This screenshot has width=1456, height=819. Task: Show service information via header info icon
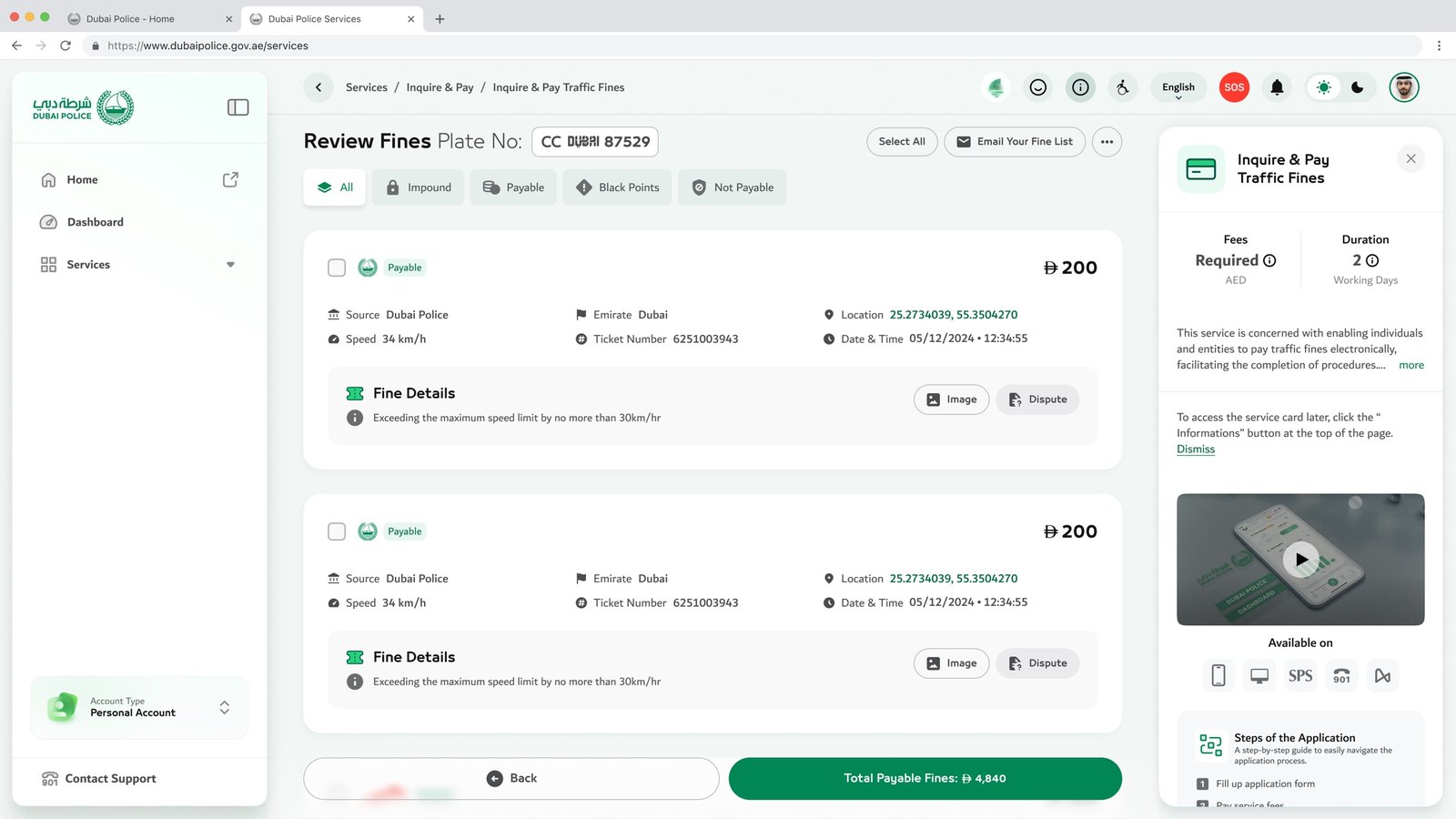1080,87
